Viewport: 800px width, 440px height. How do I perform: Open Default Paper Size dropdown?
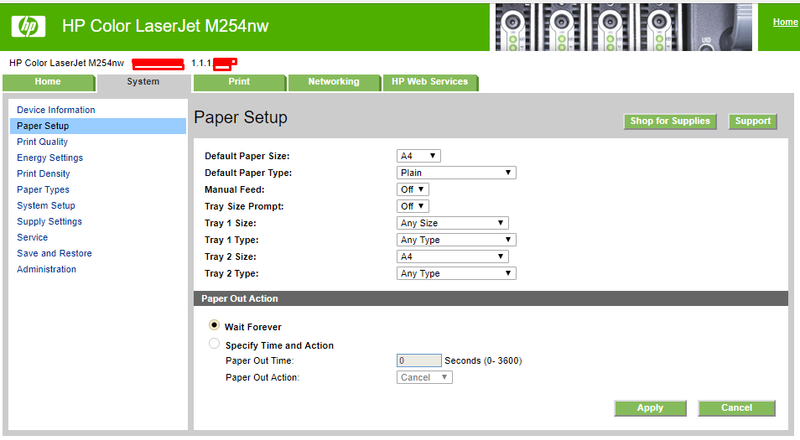click(418, 156)
